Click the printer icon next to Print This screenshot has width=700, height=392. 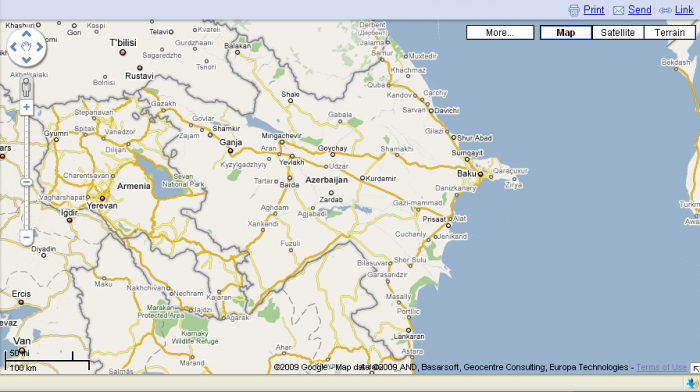[574, 10]
